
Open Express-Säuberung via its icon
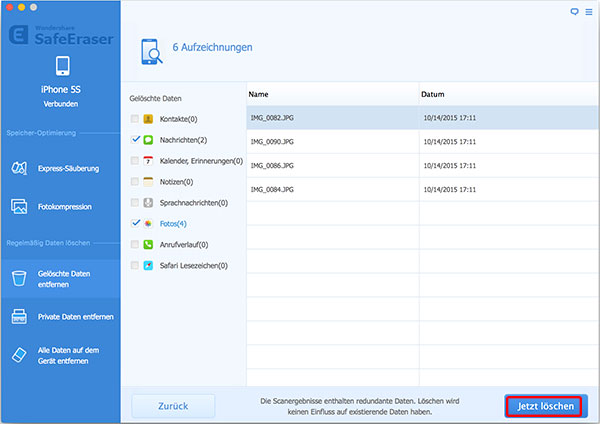[19, 168]
